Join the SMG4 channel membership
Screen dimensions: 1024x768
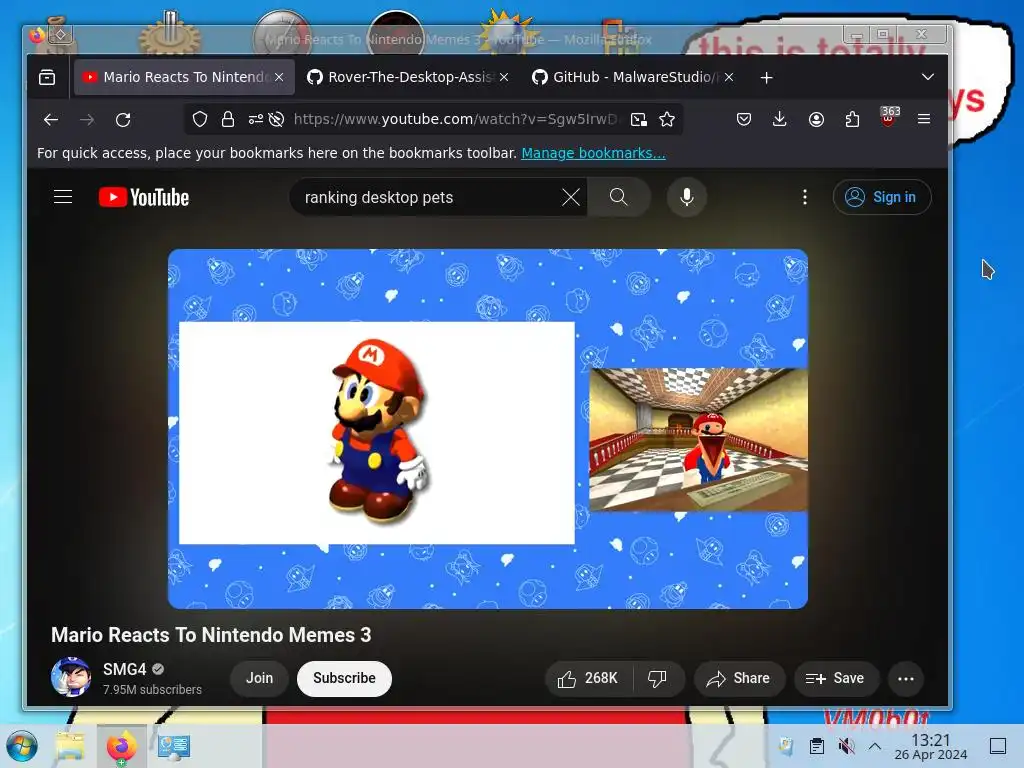(259, 679)
